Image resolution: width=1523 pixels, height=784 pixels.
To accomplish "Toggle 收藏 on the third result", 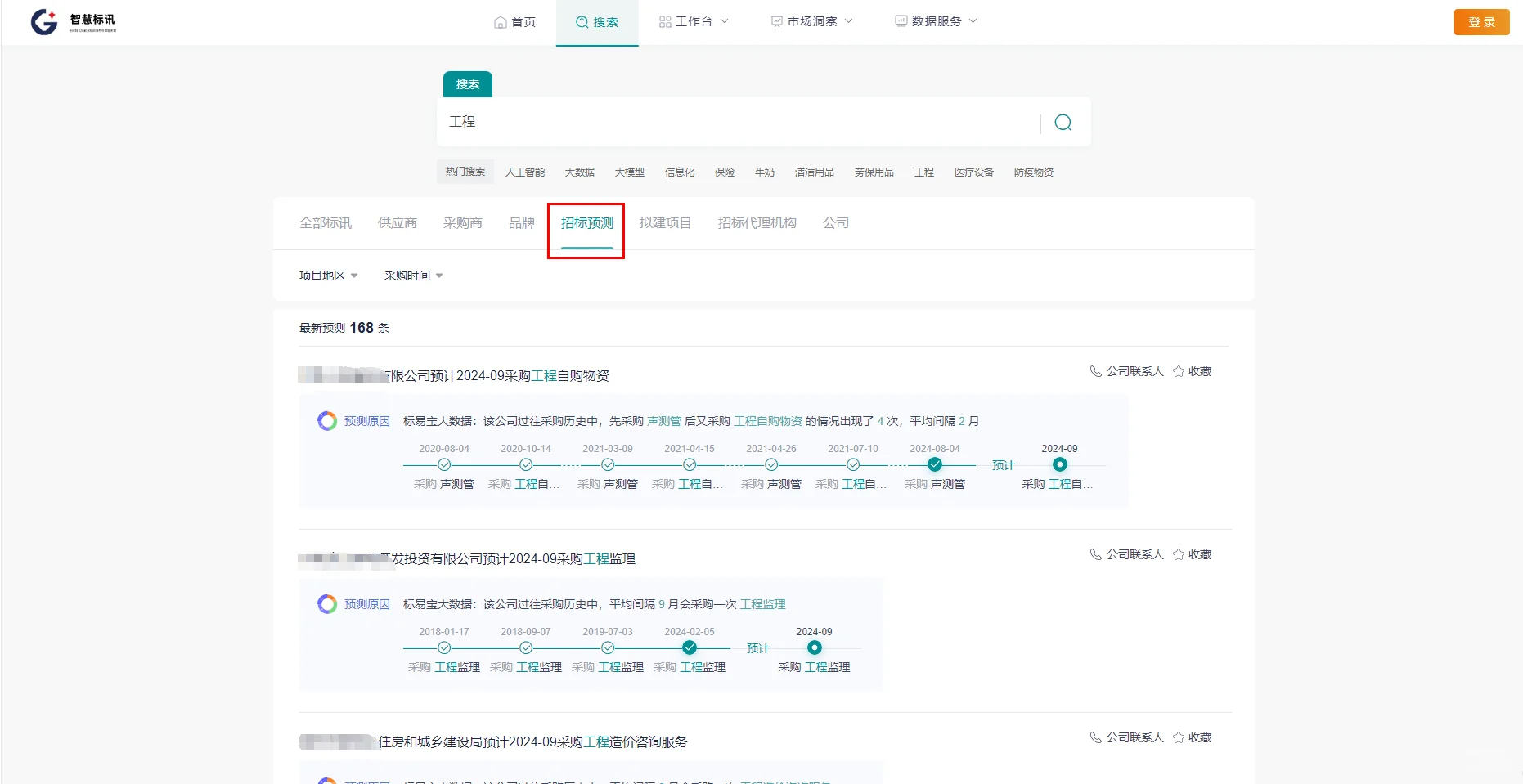I will tap(1178, 737).
